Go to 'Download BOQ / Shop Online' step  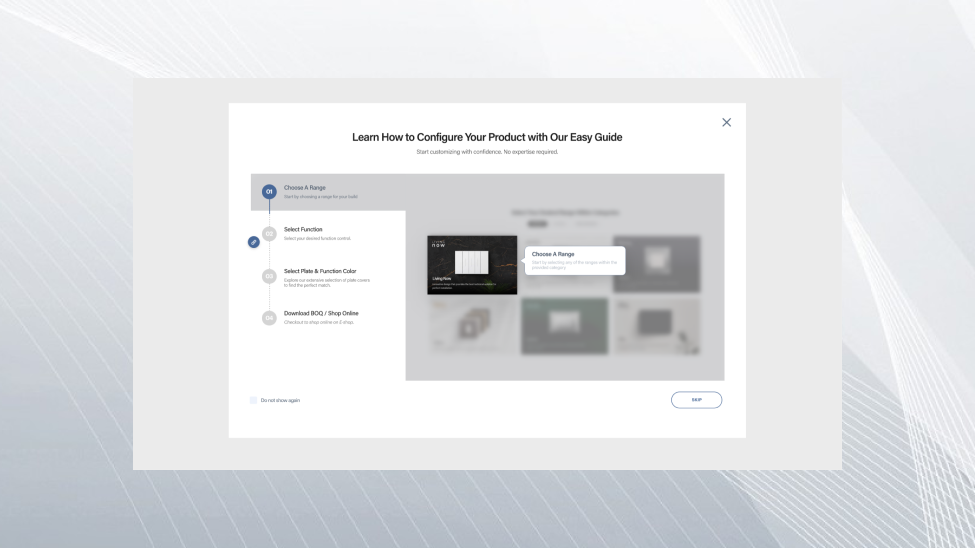(x=321, y=313)
